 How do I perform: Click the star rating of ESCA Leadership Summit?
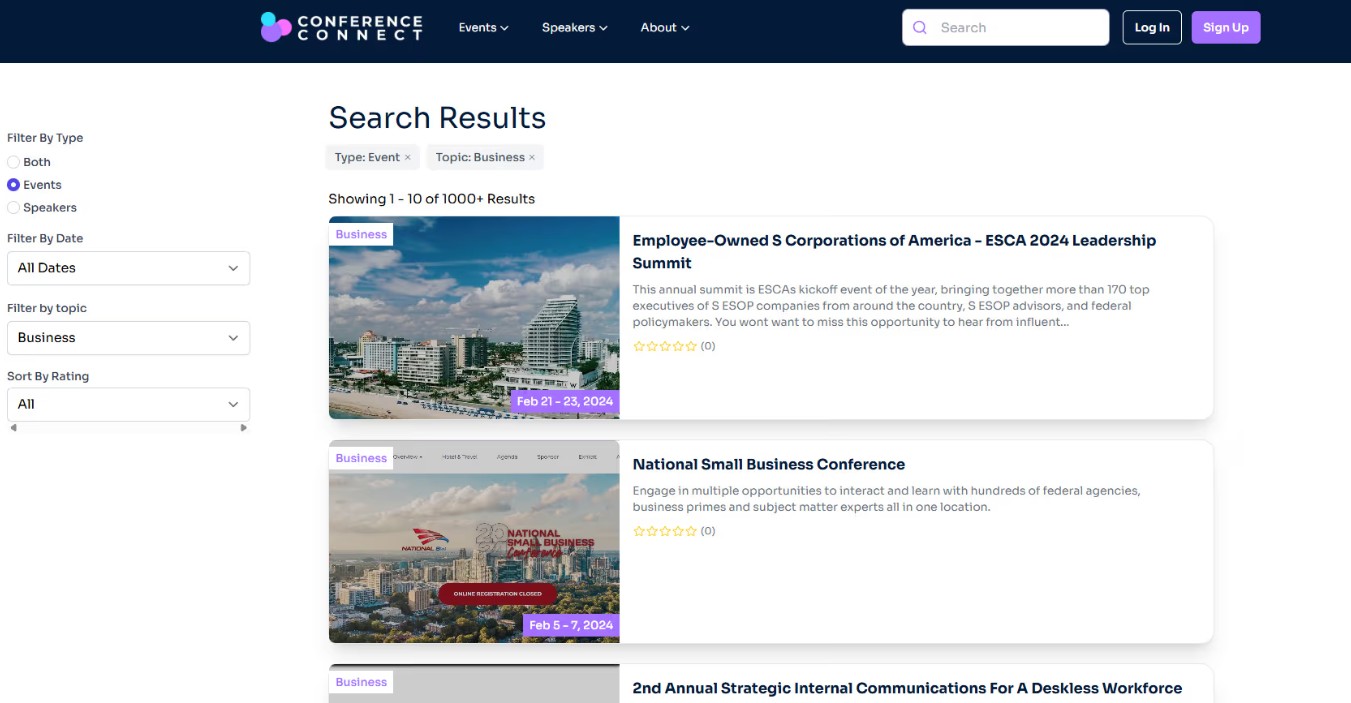pyautogui.click(x=665, y=346)
